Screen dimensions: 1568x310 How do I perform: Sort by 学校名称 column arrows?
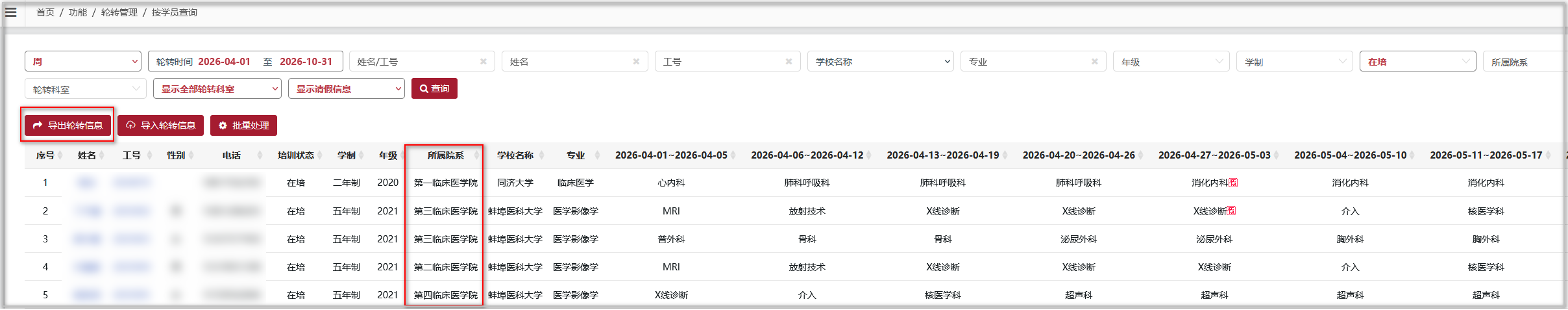pos(541,155)
